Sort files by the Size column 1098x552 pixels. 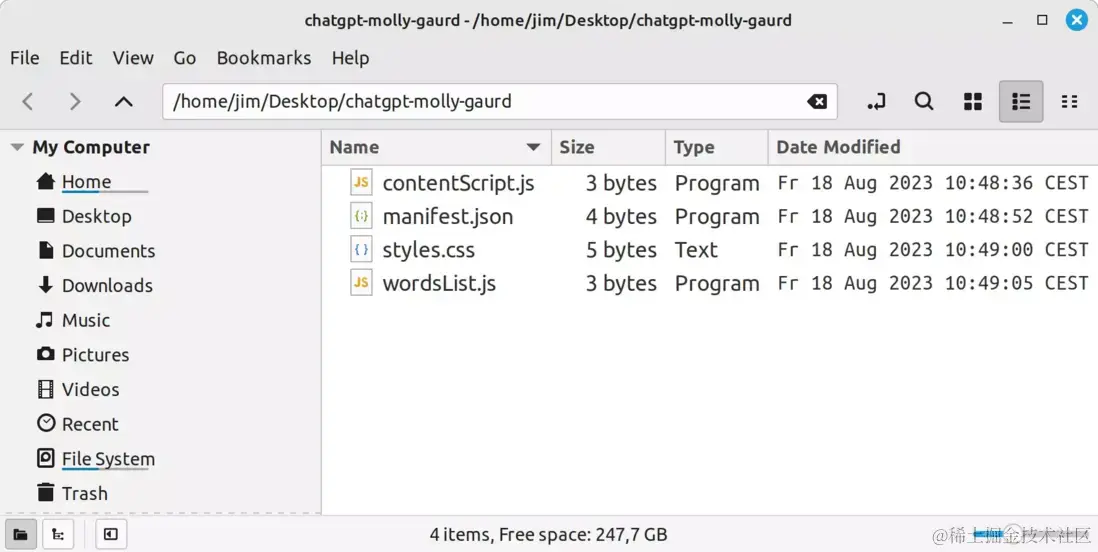(609, 147)
